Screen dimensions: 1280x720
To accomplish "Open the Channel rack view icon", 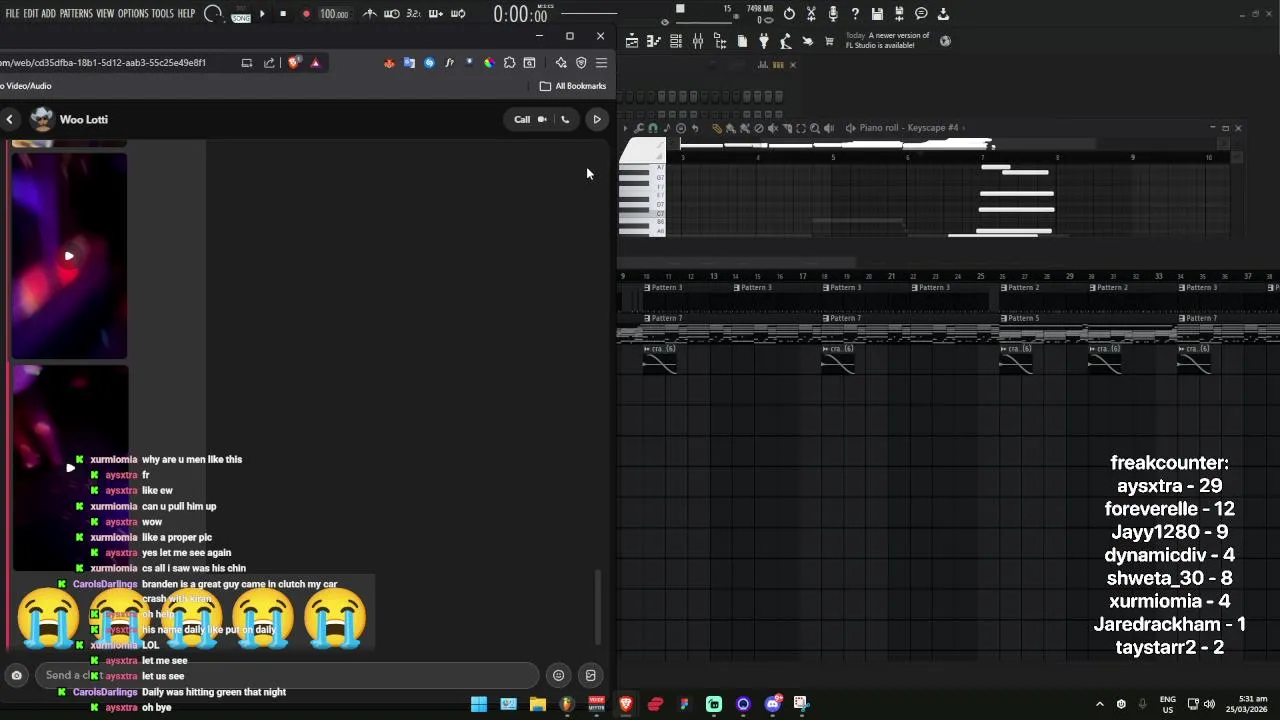I will tap(676, 41).
